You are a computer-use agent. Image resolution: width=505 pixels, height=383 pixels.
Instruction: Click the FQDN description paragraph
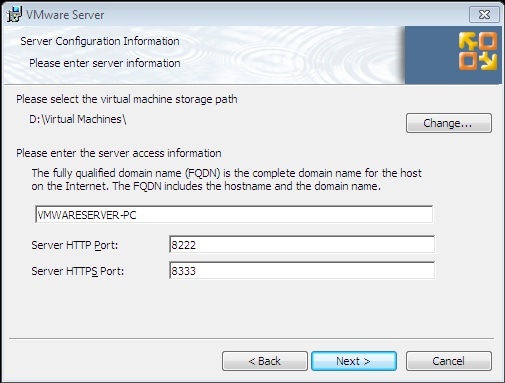click(227, 180)
